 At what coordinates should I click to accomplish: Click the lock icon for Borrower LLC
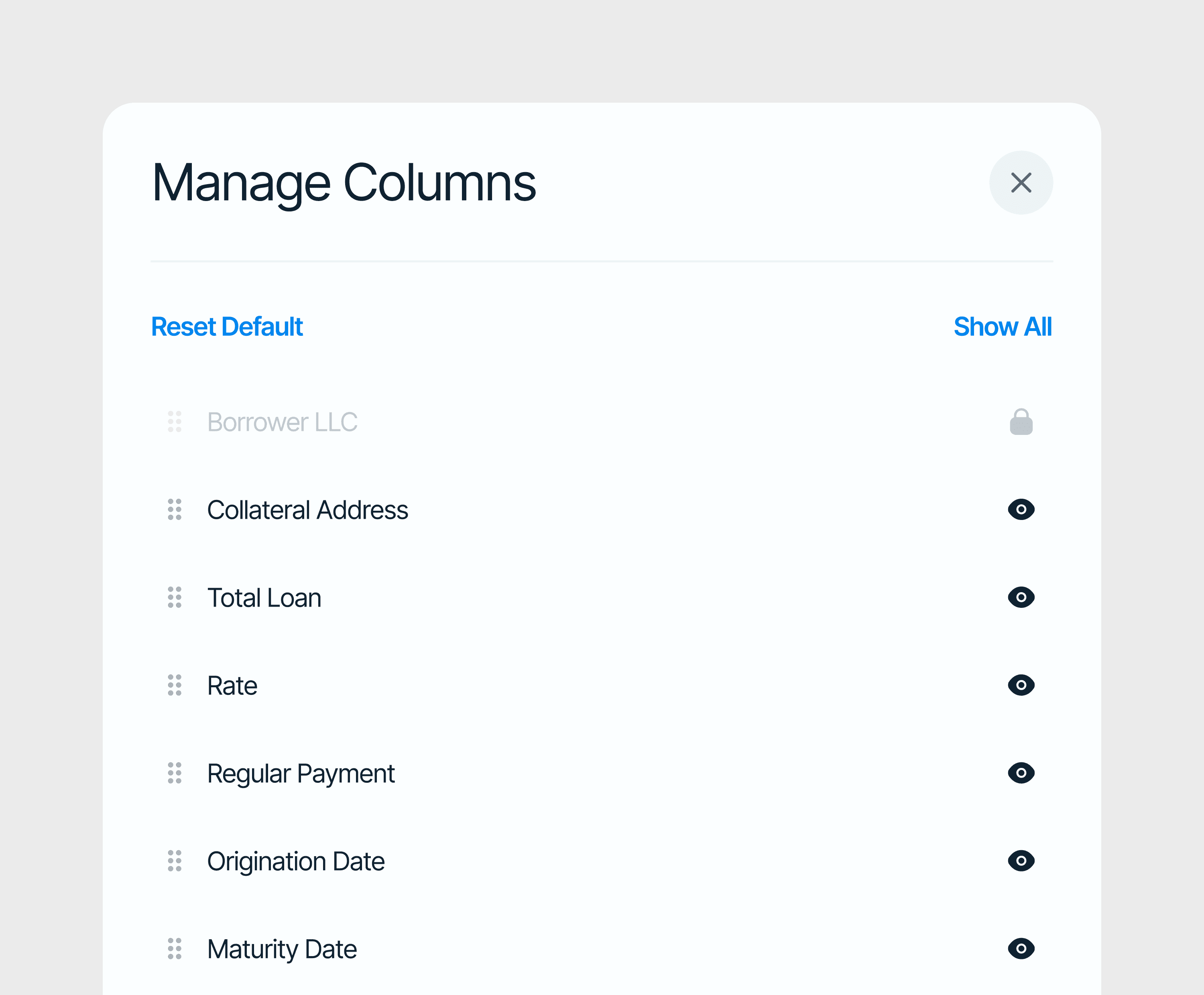(1021, 422)
